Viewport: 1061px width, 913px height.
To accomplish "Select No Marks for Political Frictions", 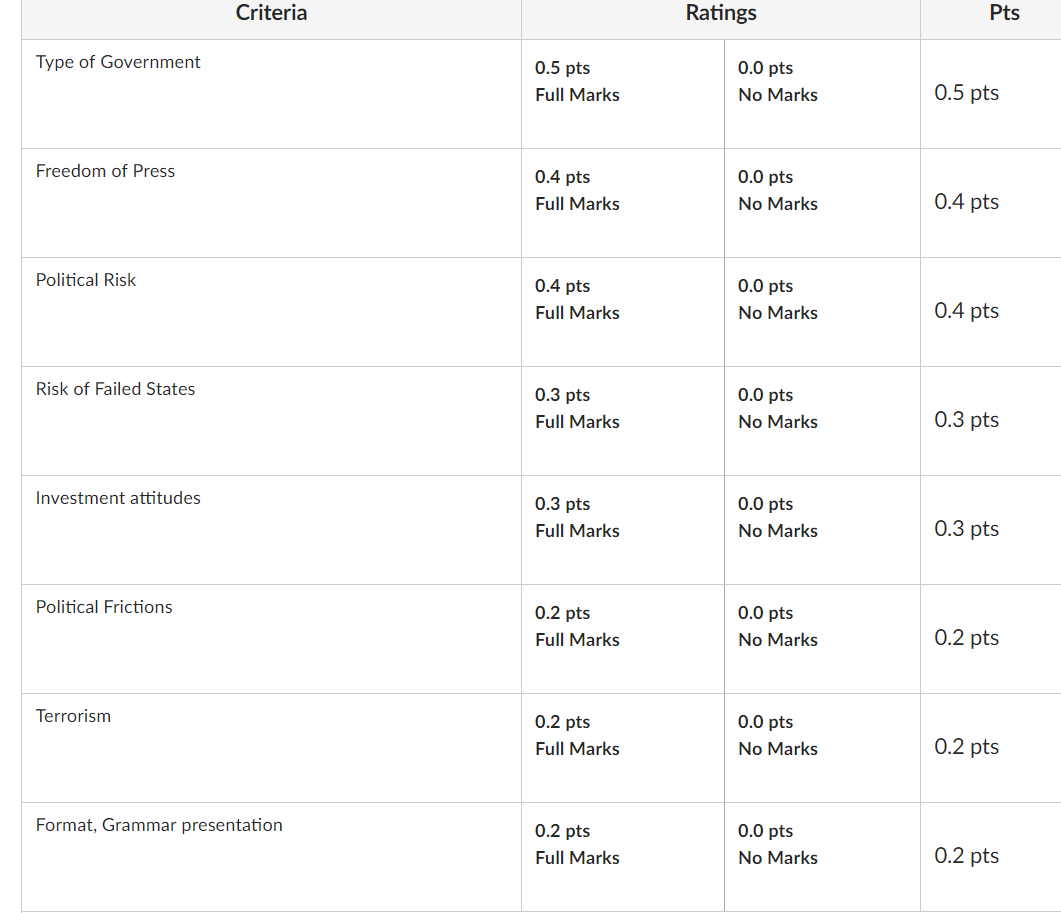I will pyautogui.click(x=822, y=639).
